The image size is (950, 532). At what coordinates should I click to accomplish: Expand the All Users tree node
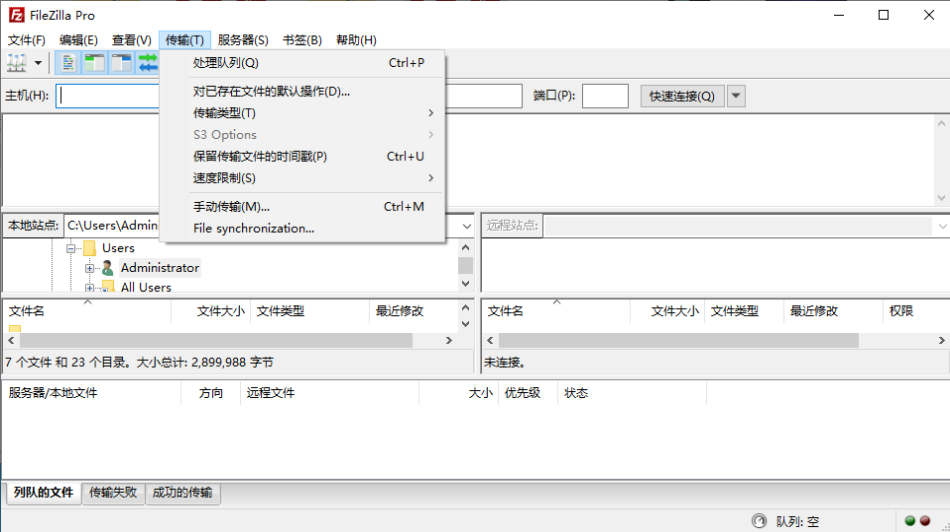pyautogui.click(x=90, y=288)
